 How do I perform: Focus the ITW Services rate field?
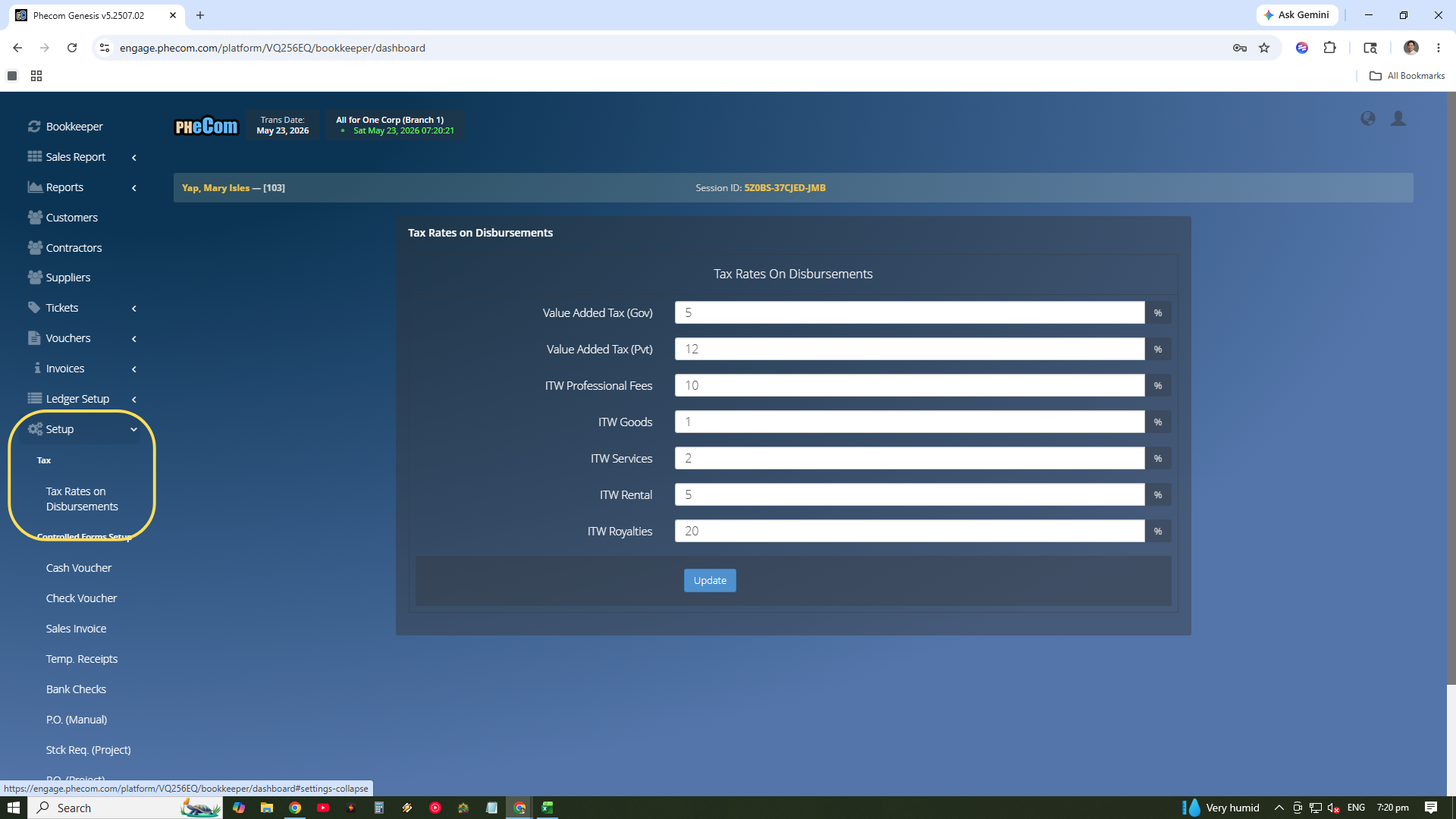click(x=909, y=458)
